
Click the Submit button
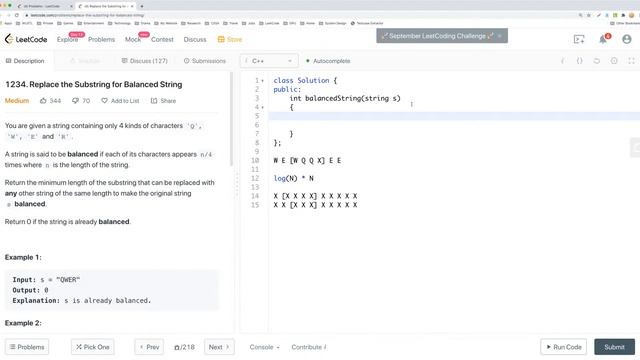(x=614, y=347)
